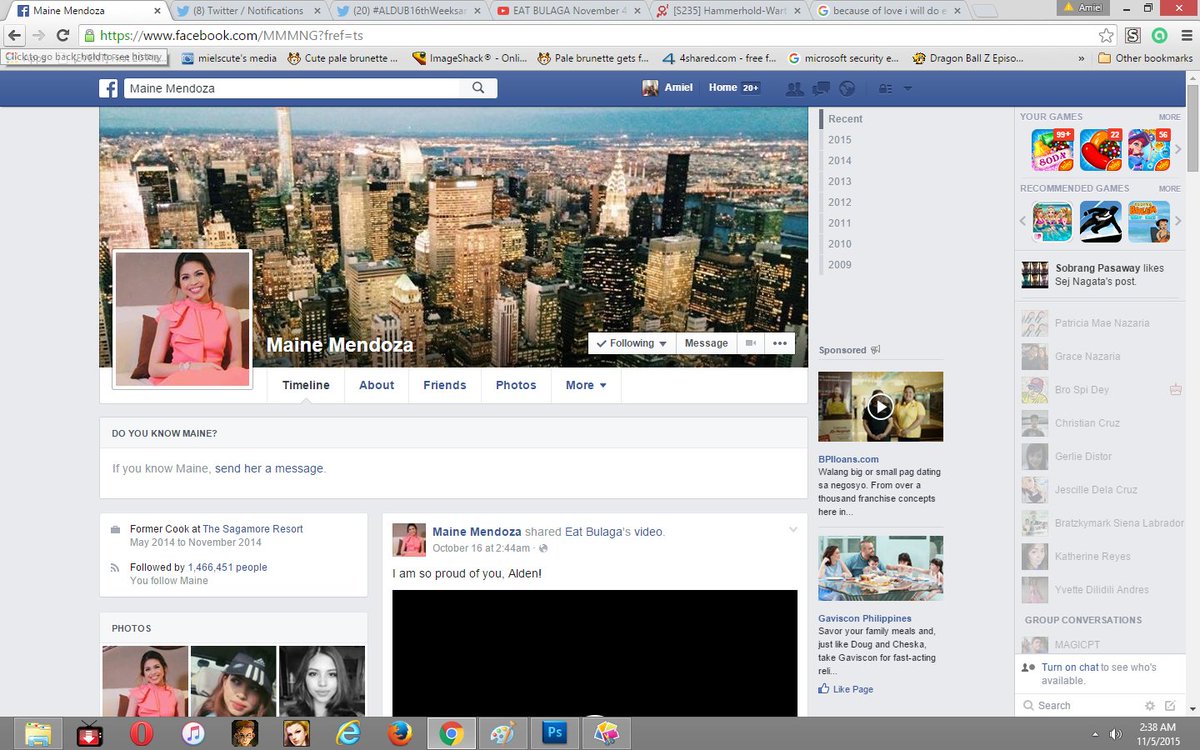Switch to the Friends tab
Screen dimensions: 1200x750
coord(445,385)
